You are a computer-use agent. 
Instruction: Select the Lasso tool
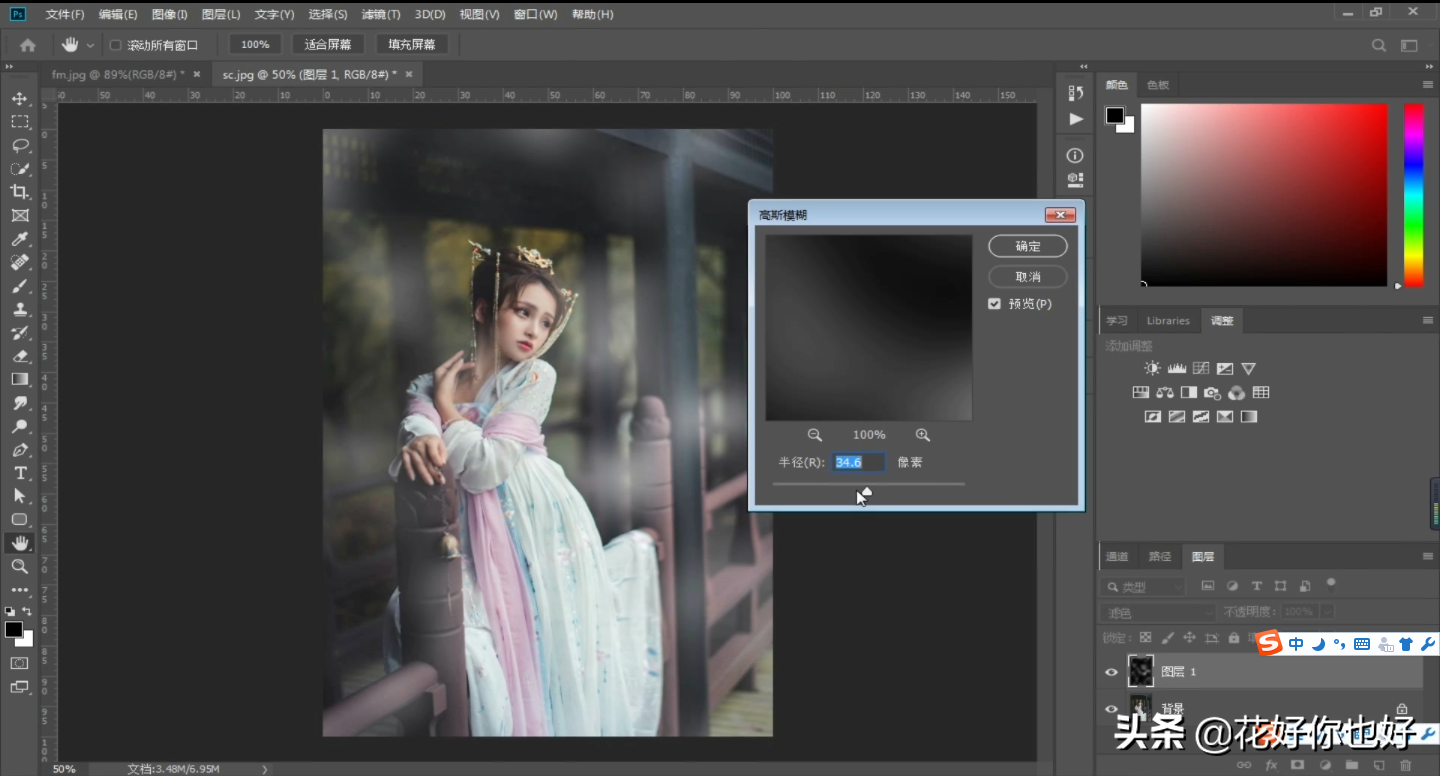[x=19, y=145]
